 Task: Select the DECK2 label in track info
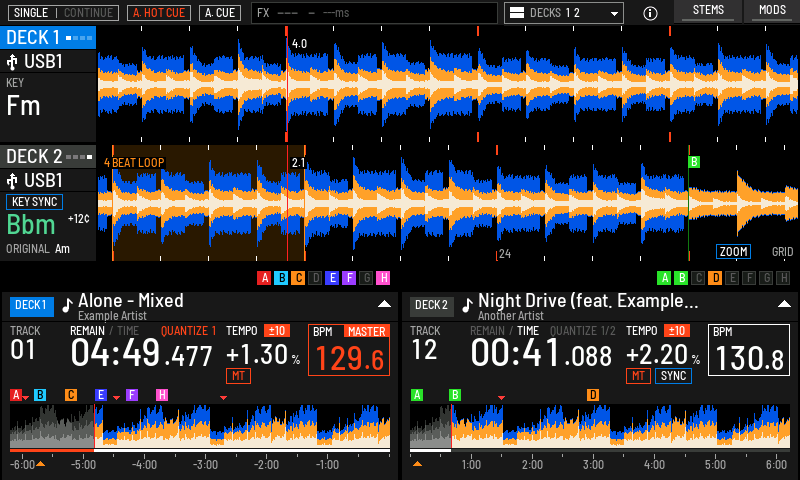(x=431, y=306)
